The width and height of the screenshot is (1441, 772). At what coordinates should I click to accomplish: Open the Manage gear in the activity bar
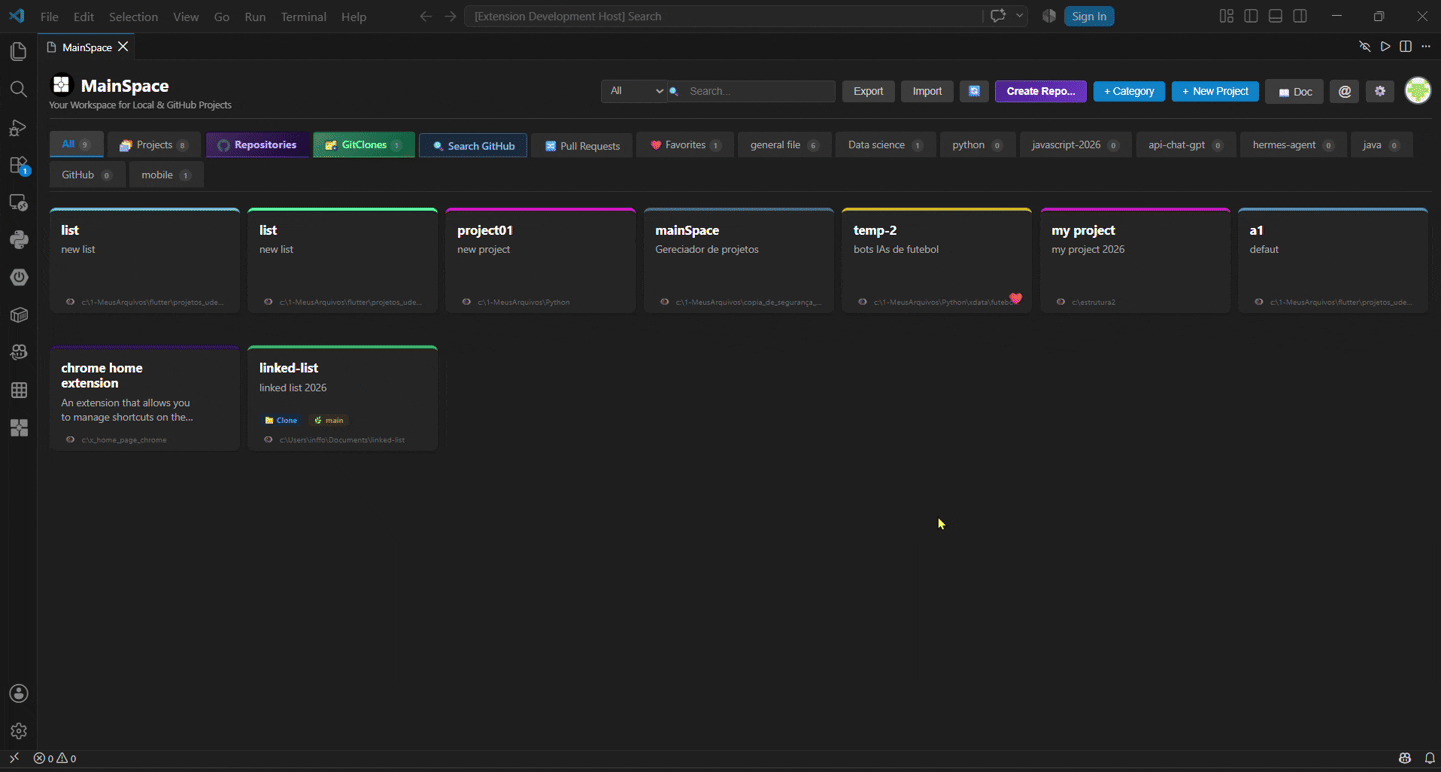(18, 731)
